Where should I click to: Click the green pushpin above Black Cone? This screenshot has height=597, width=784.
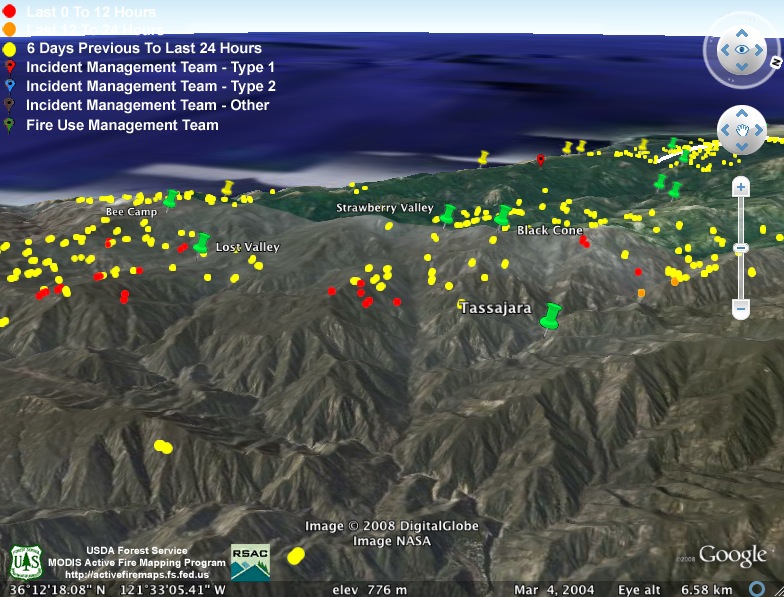point(503,215)
